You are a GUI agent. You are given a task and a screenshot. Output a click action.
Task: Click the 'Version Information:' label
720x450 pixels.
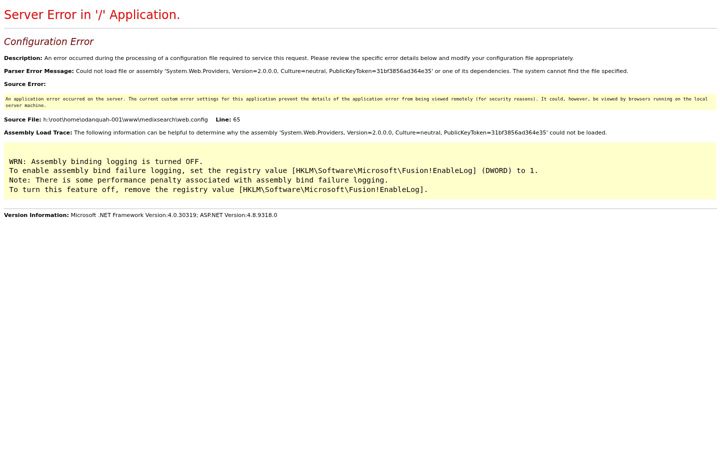point(36,215)
